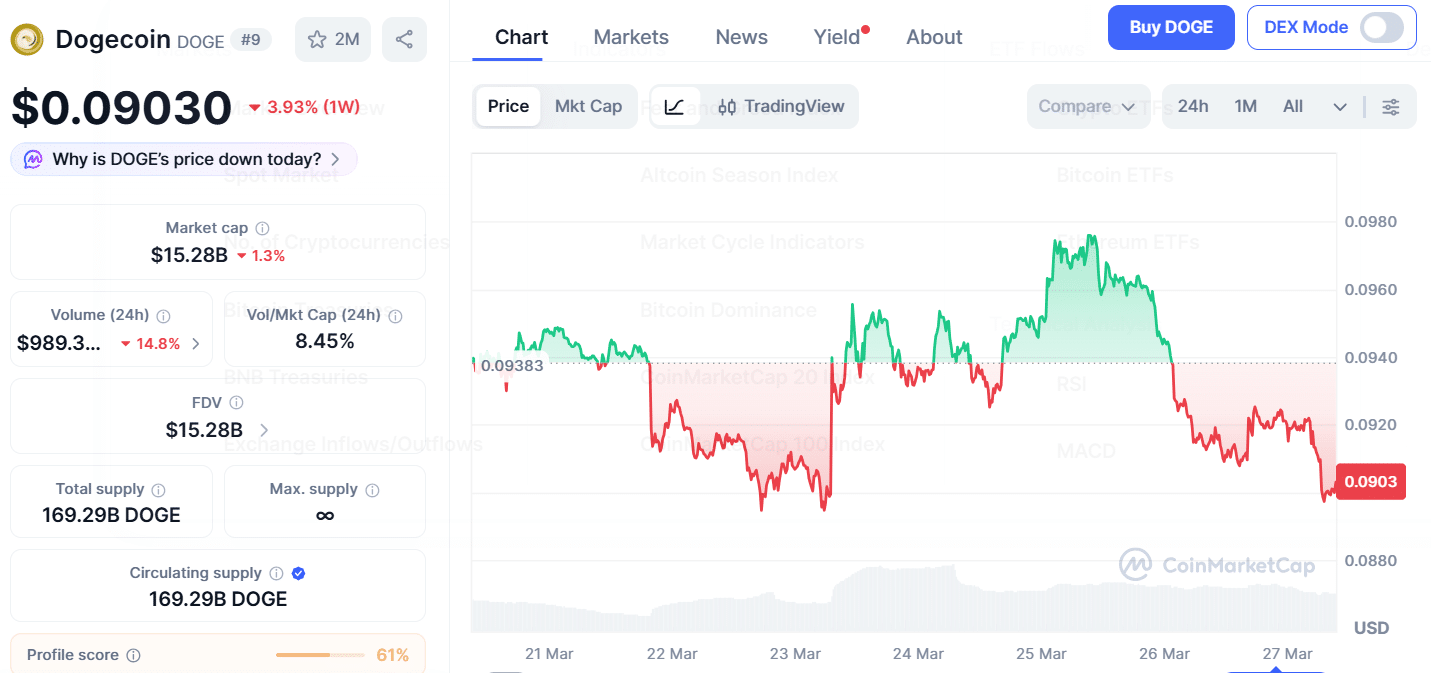Toggle DEX Mode switch

tap(1381, 28)
